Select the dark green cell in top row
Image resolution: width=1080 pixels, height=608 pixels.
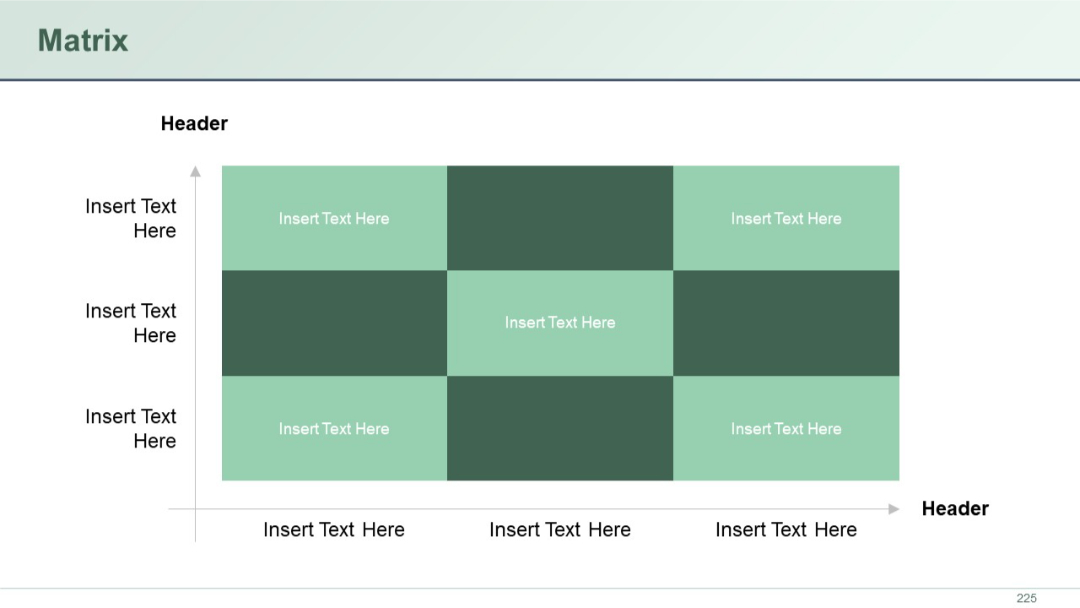(560, 217)
